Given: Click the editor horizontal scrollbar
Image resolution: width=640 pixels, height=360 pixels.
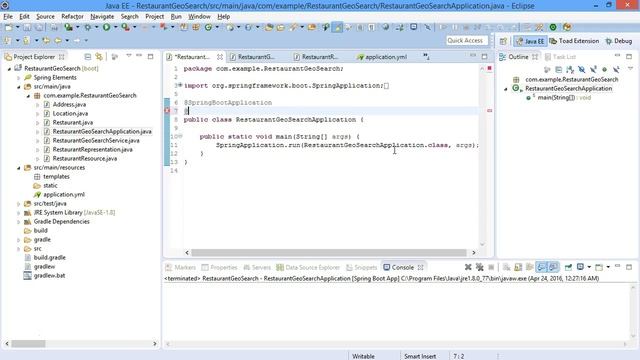Looking at the screenshot, I should coord(329,253).
